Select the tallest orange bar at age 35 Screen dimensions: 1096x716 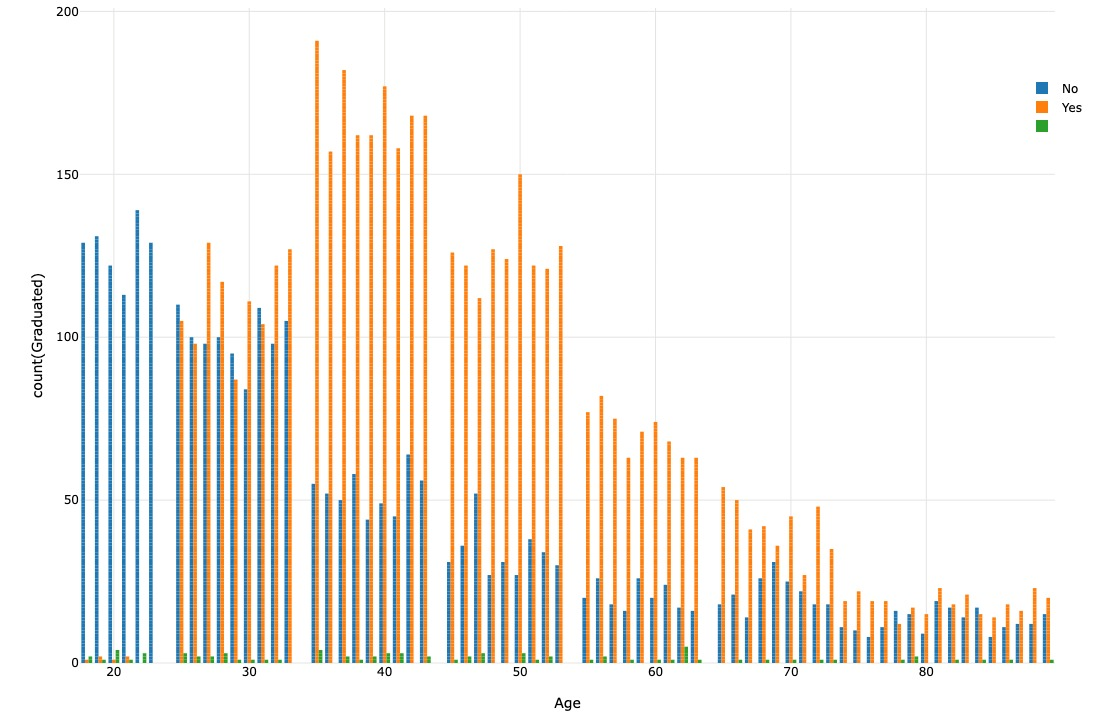coord(317,350)
